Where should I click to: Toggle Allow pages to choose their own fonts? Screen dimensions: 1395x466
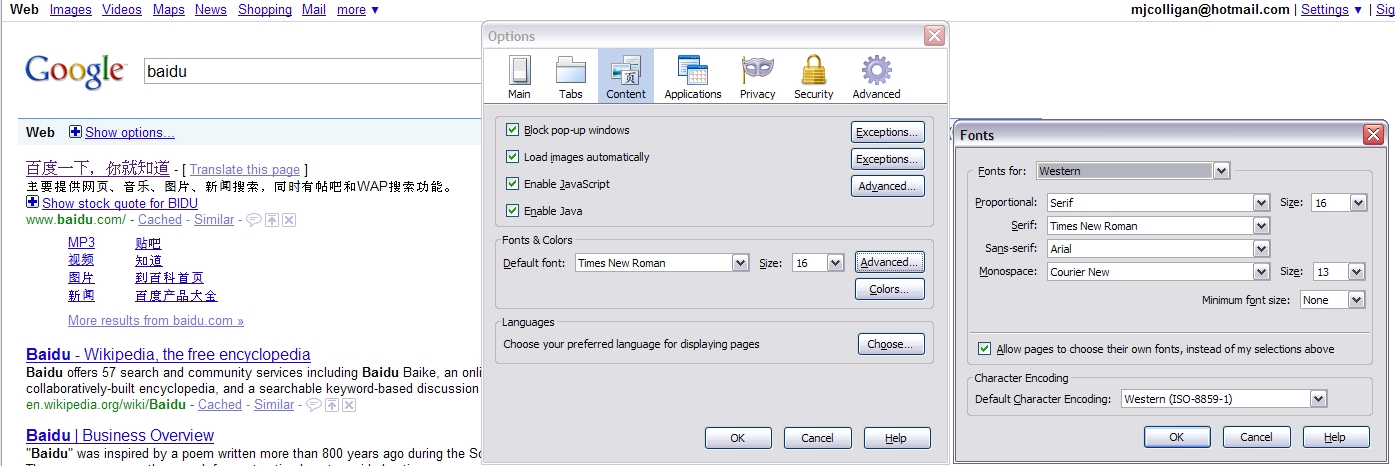pyautogui.click(x=985, y=349)
